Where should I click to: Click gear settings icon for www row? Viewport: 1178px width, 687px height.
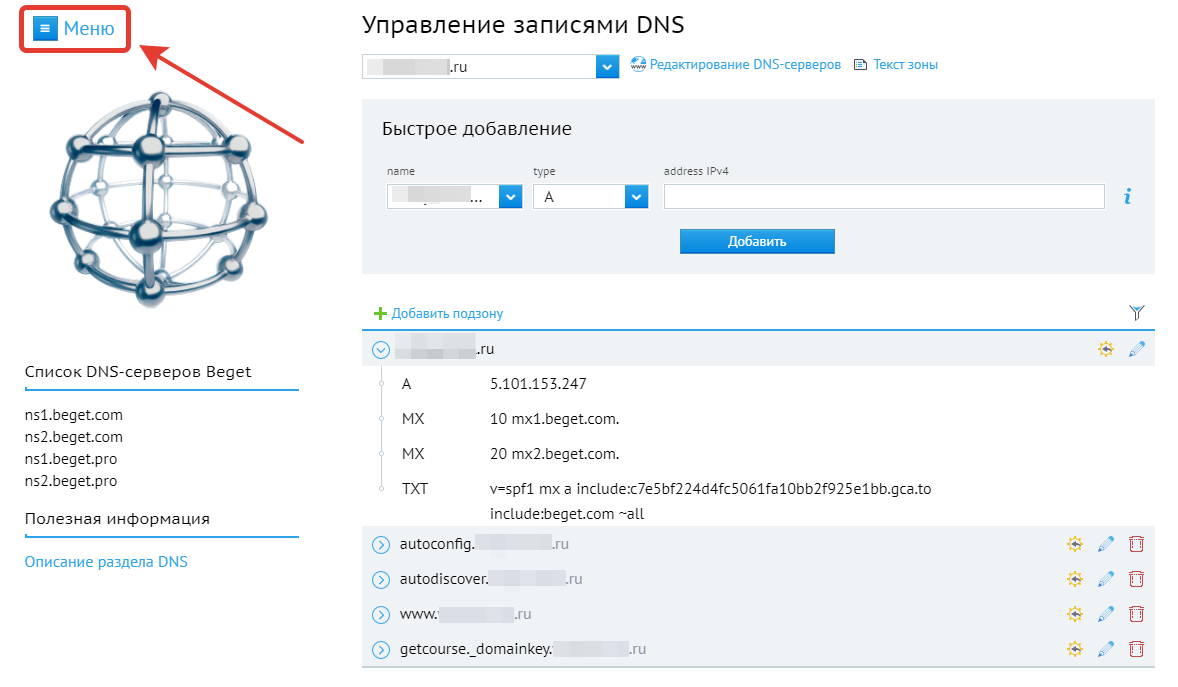[1075, 614]
